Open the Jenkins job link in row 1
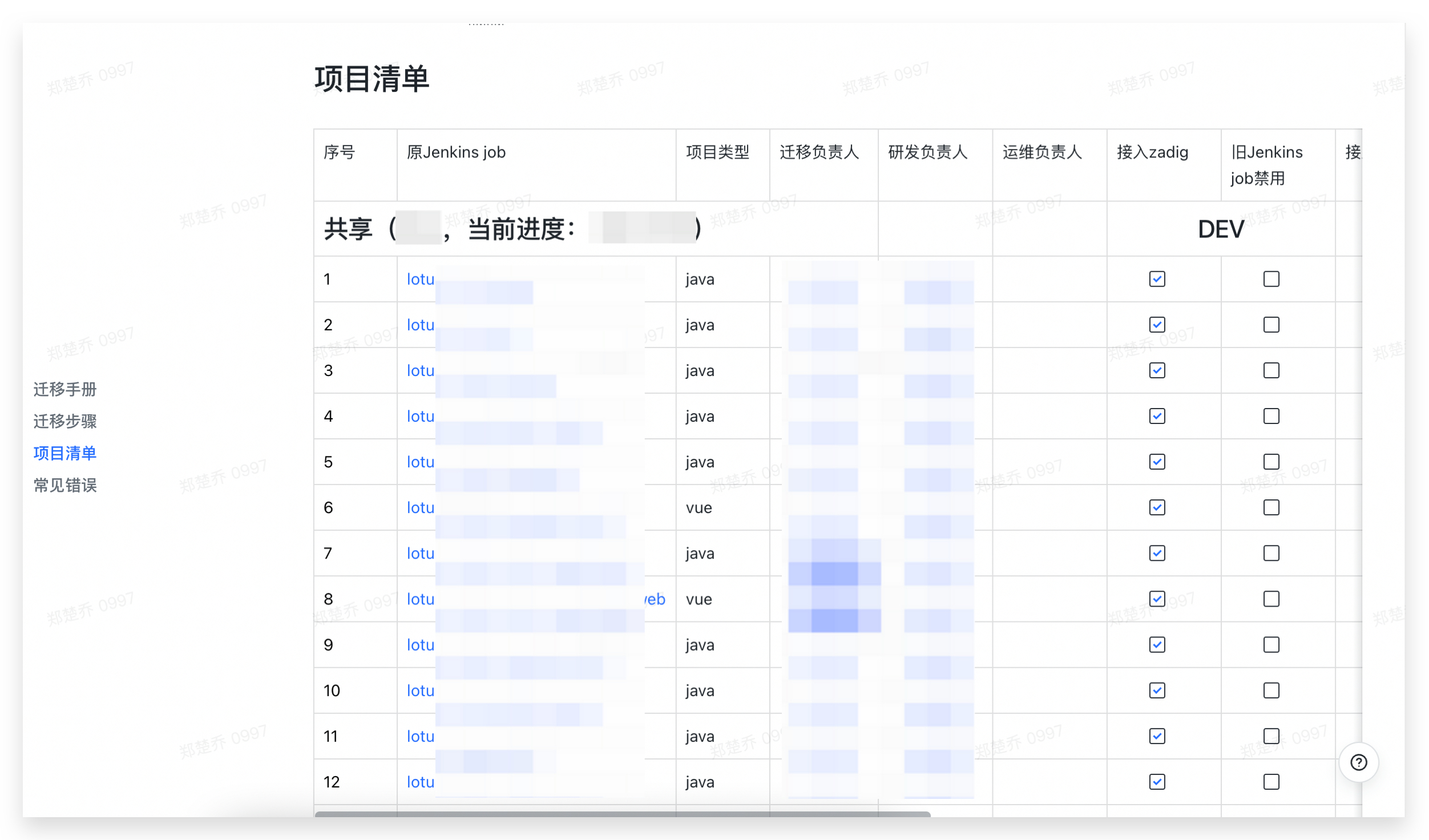1429x840 pixels. coord(421,279)
